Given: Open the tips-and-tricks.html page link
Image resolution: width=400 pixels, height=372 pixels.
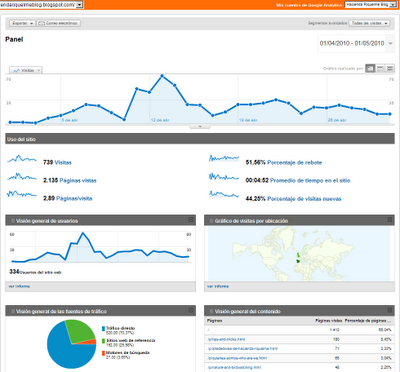Looking at the screenshot, I should point(226,339).
